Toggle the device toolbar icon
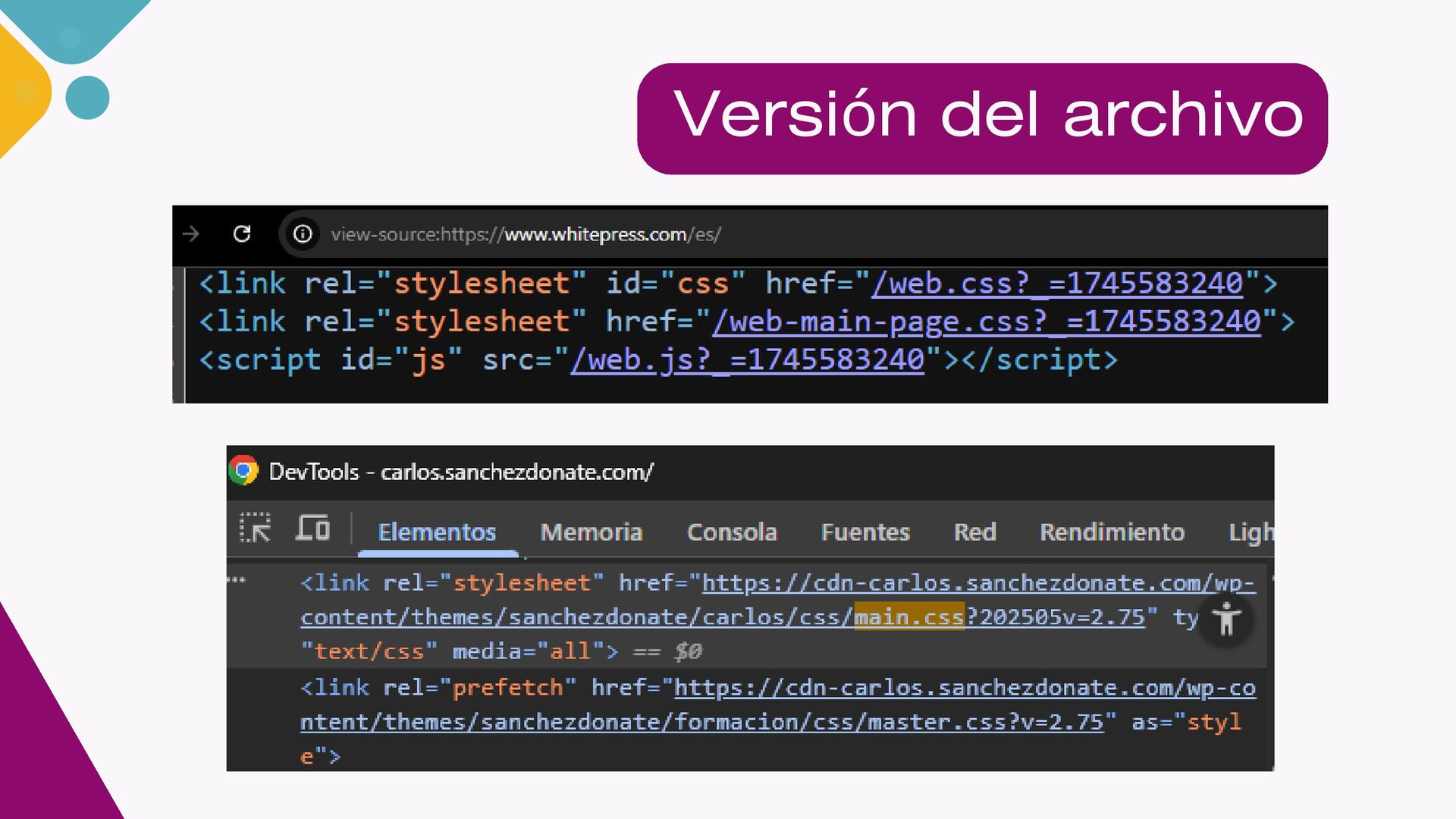This screenshot has height=819, width=1456. tap(312, 528)
